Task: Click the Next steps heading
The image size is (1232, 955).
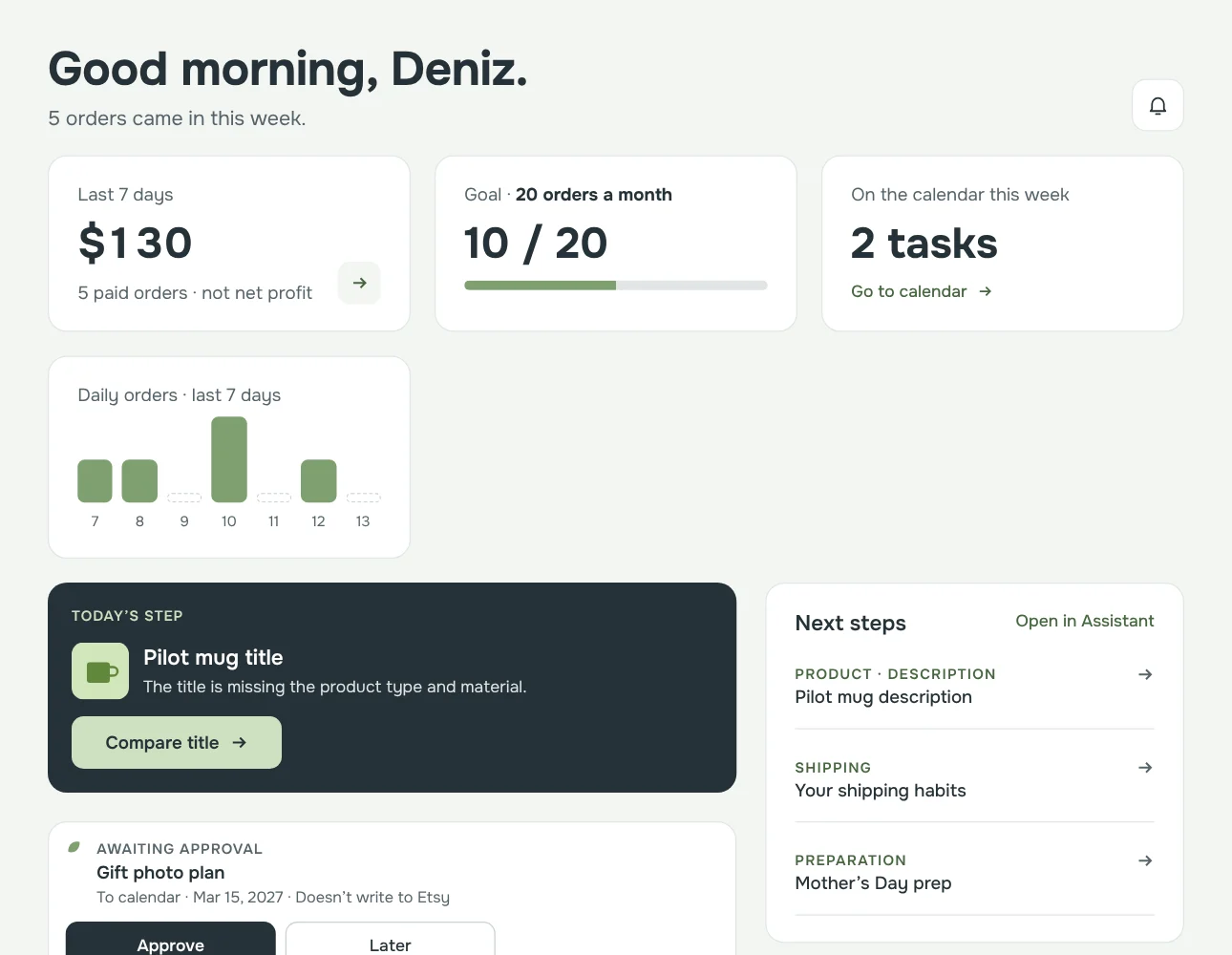Action: click(850, 623)
